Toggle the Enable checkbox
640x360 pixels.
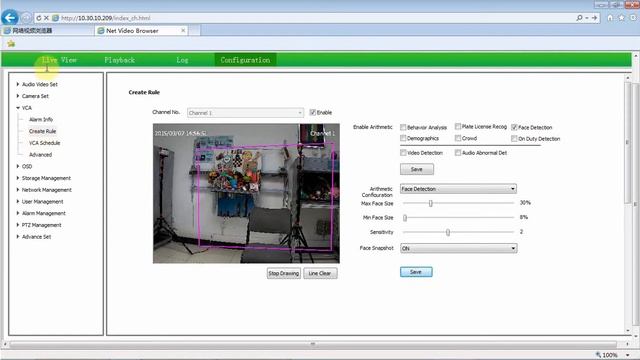pyautogui.click(x=313, y=112)
